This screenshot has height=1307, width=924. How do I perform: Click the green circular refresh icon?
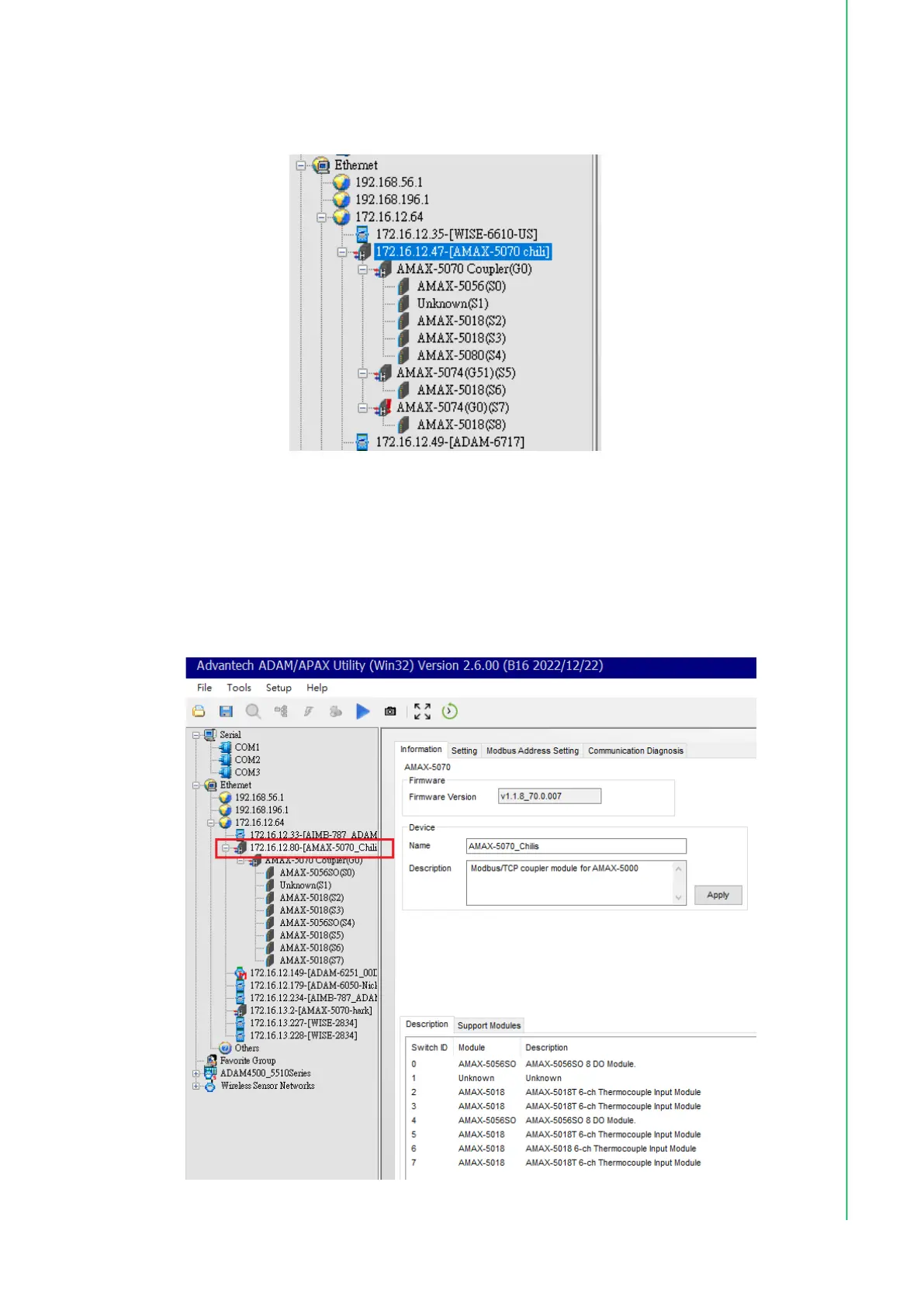pos(450,712)
